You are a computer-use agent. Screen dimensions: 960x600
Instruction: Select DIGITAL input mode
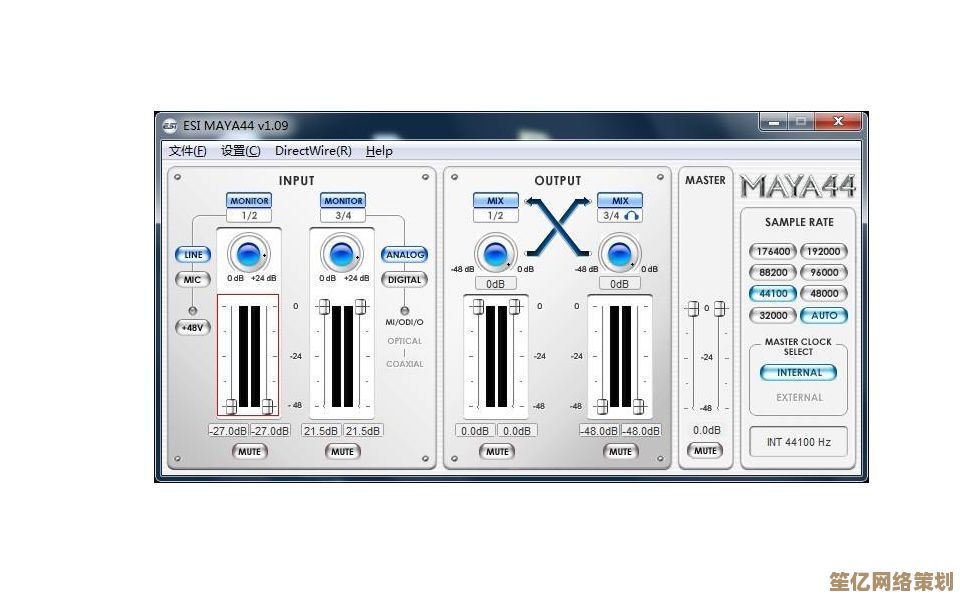405,280
